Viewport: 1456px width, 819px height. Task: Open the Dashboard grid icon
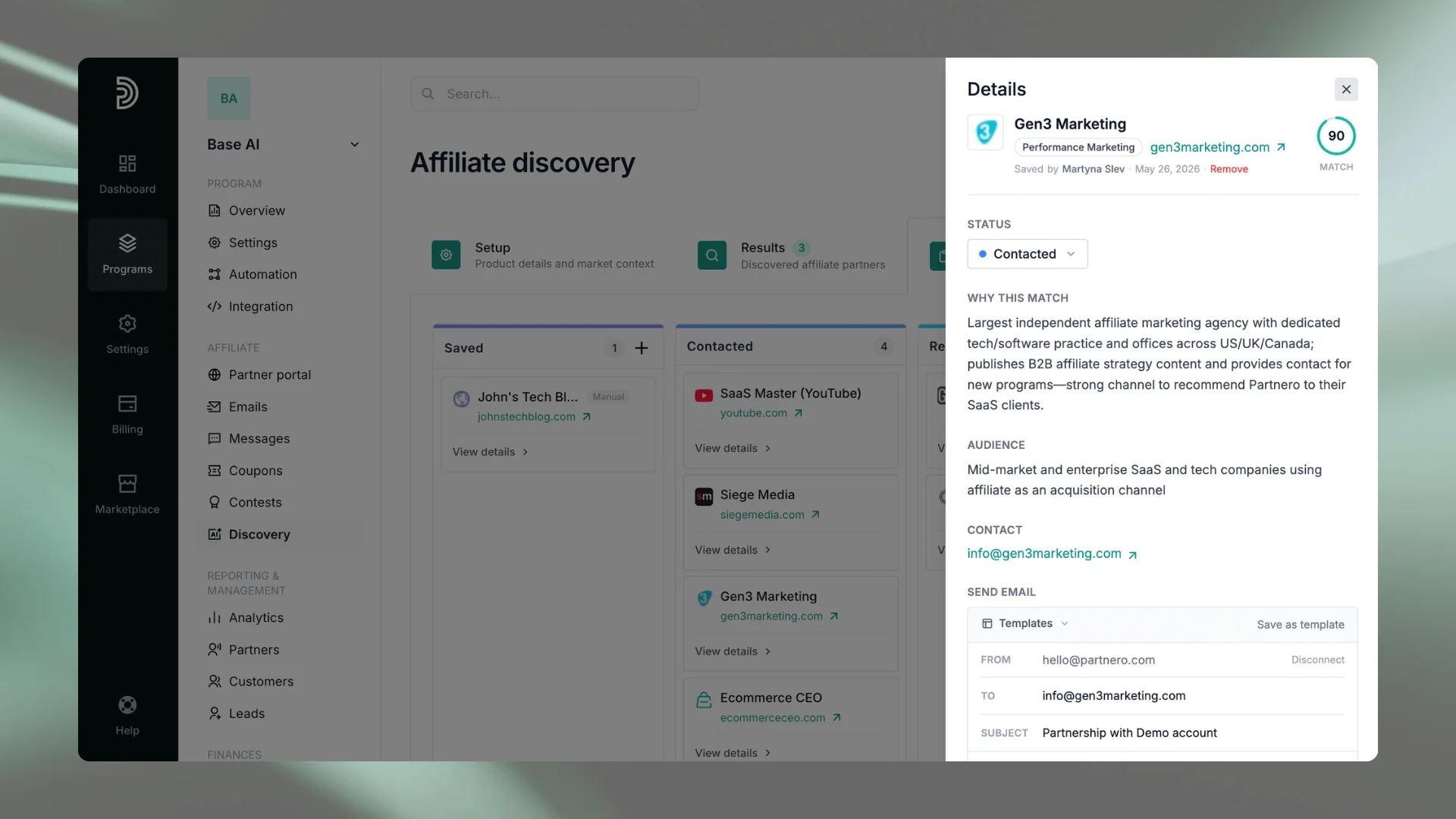point(127,163)
